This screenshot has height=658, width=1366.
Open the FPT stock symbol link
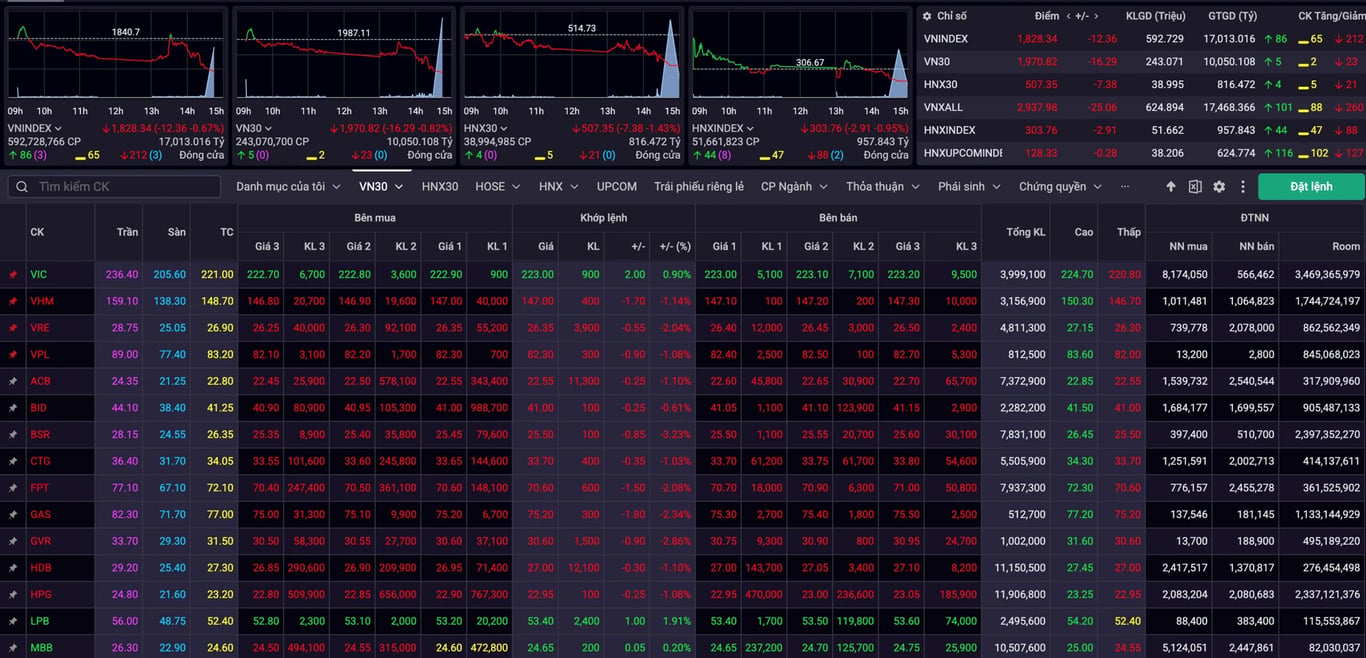[39, 488]
